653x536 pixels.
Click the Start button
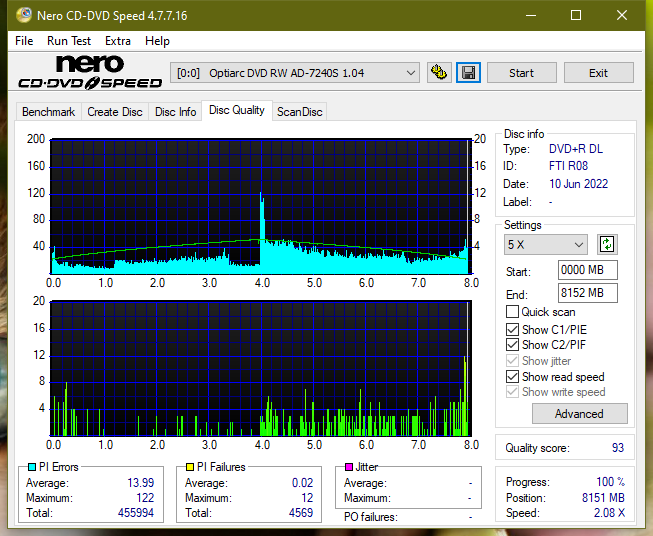521,73
